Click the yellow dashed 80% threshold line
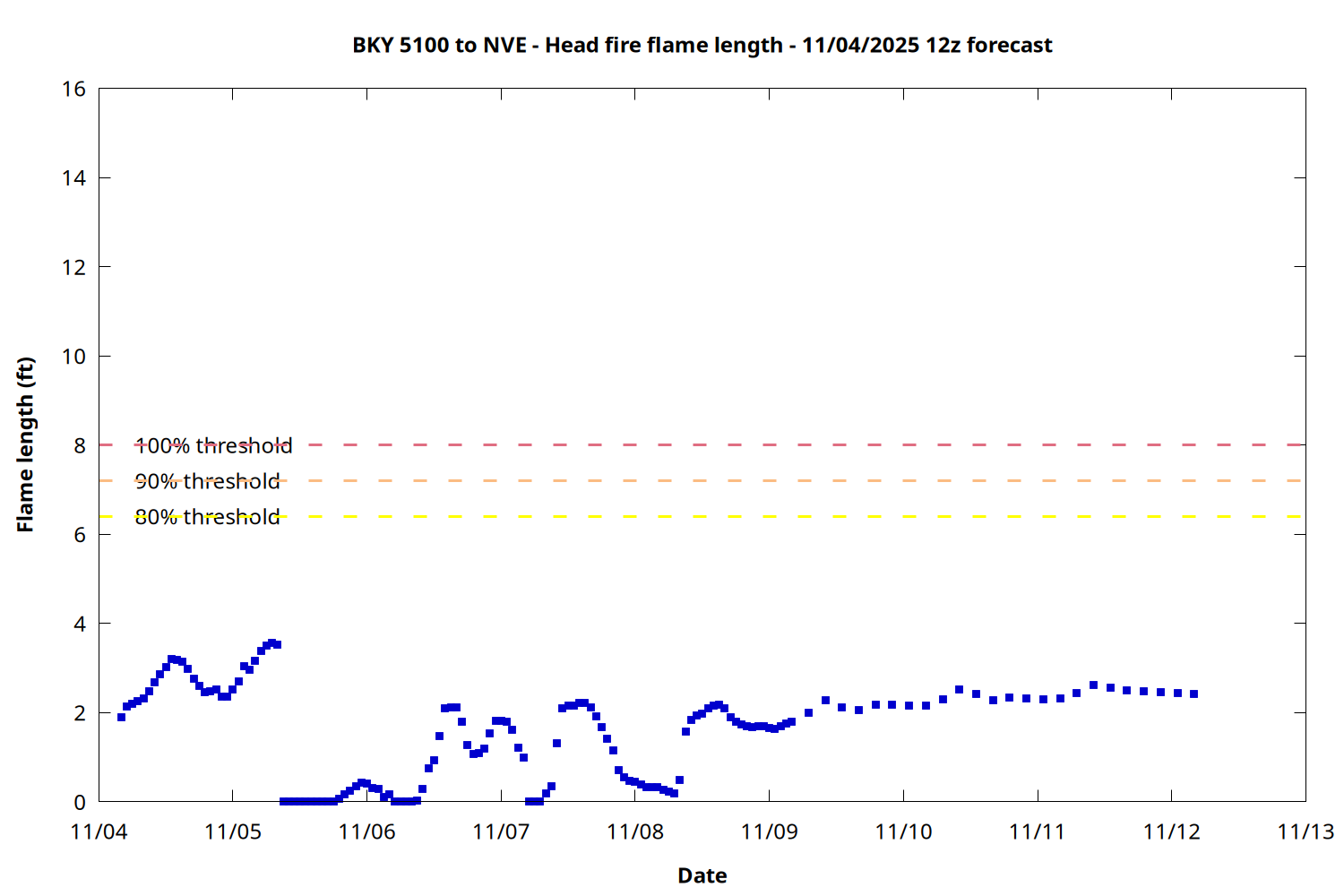Image resolution: width=1344 pixels, height=896 pixels. 717,516
